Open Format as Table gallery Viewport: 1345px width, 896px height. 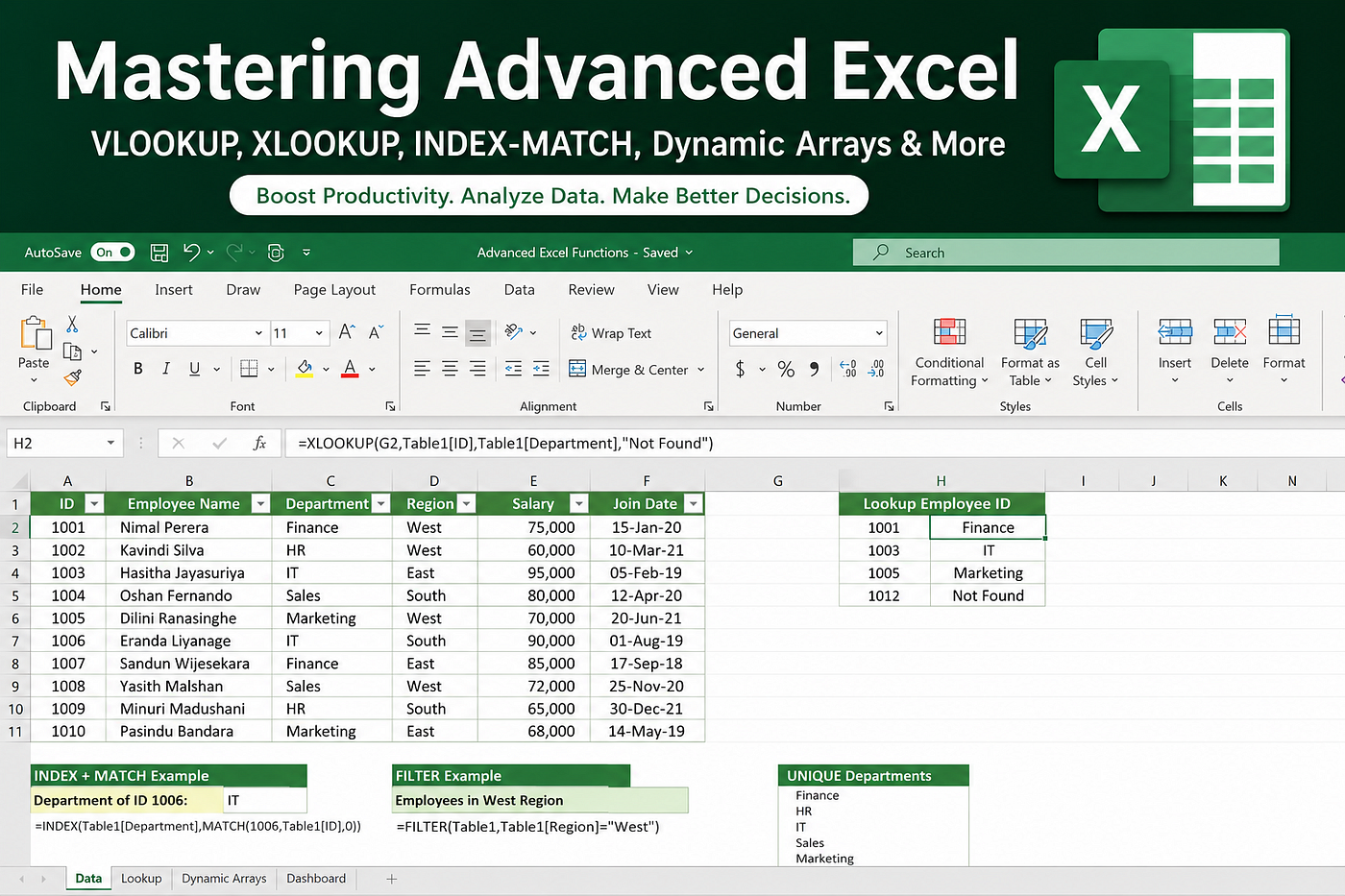(x=1030, y=353)
